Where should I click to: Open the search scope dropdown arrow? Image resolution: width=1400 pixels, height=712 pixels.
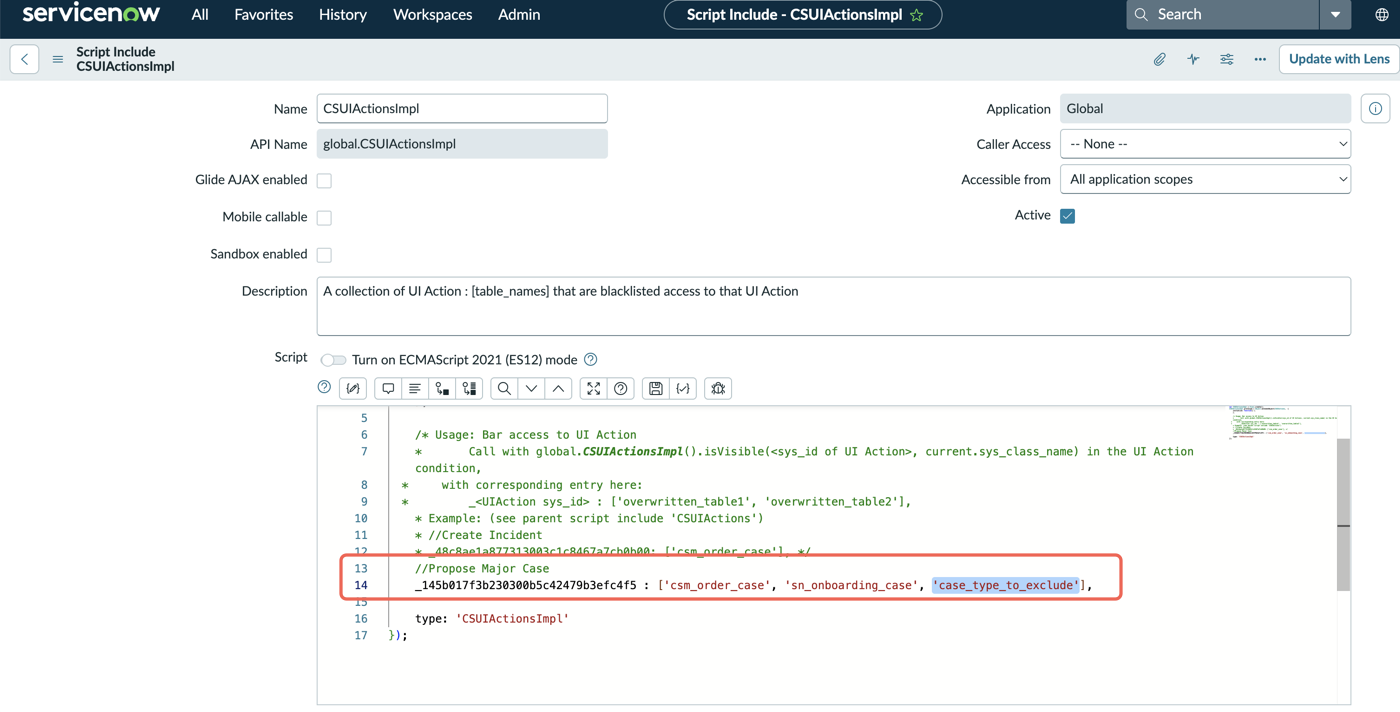click(x=1336, y=15)
